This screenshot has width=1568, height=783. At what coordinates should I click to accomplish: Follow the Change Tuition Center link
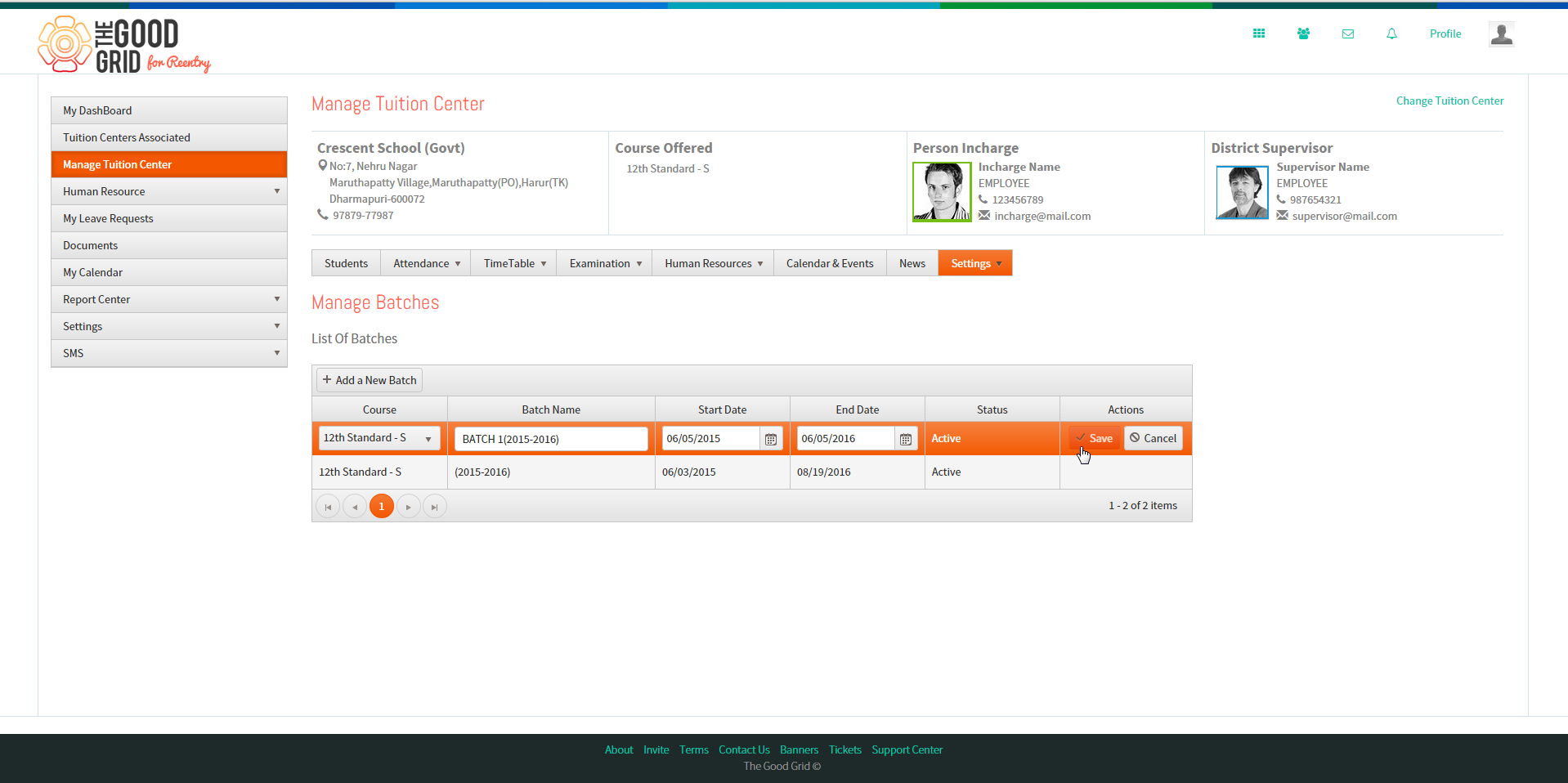1449,101
